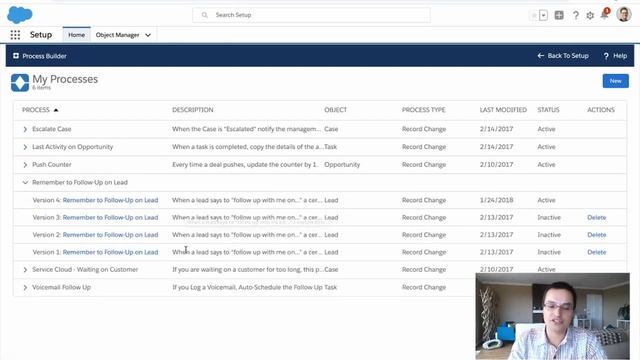Sort by the STATUS column header

pyautogui.click(x=548, y=110)
